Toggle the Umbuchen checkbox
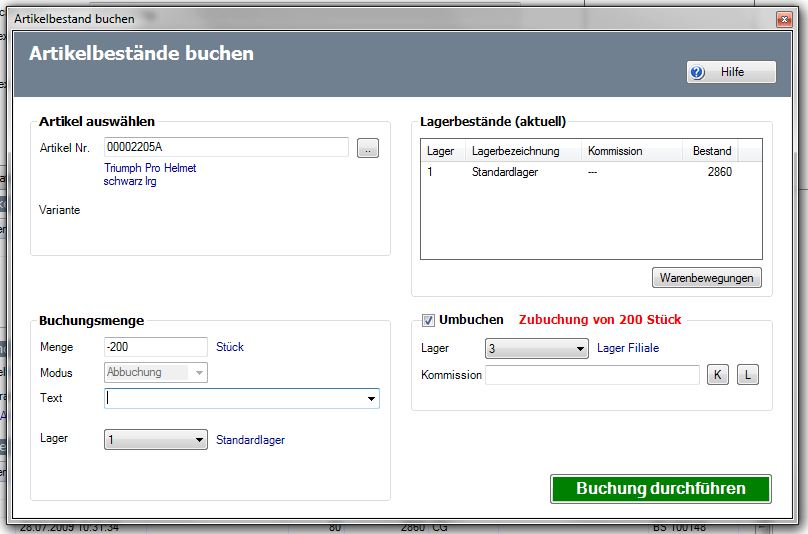 429,320
